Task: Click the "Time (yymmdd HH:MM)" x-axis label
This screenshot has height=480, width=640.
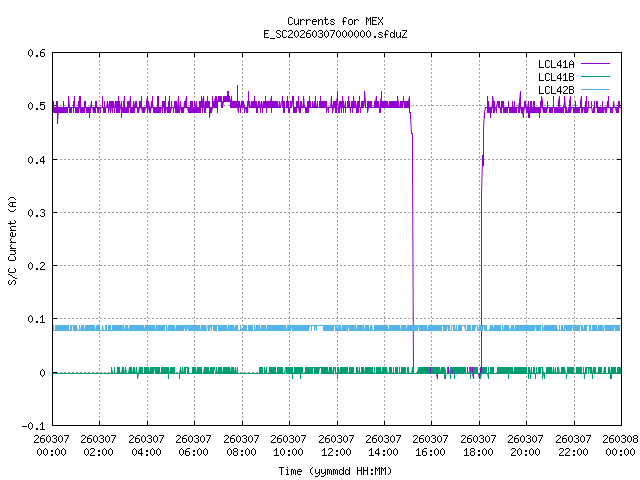Action: tap(334, 470)
